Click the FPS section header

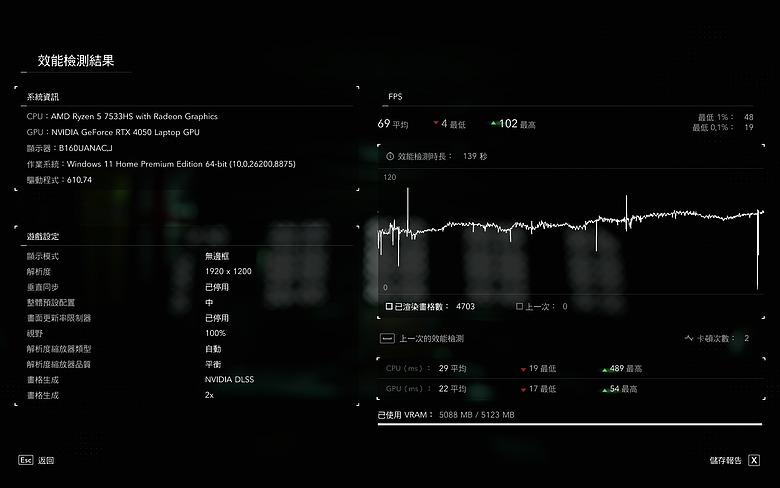(395, 97)
